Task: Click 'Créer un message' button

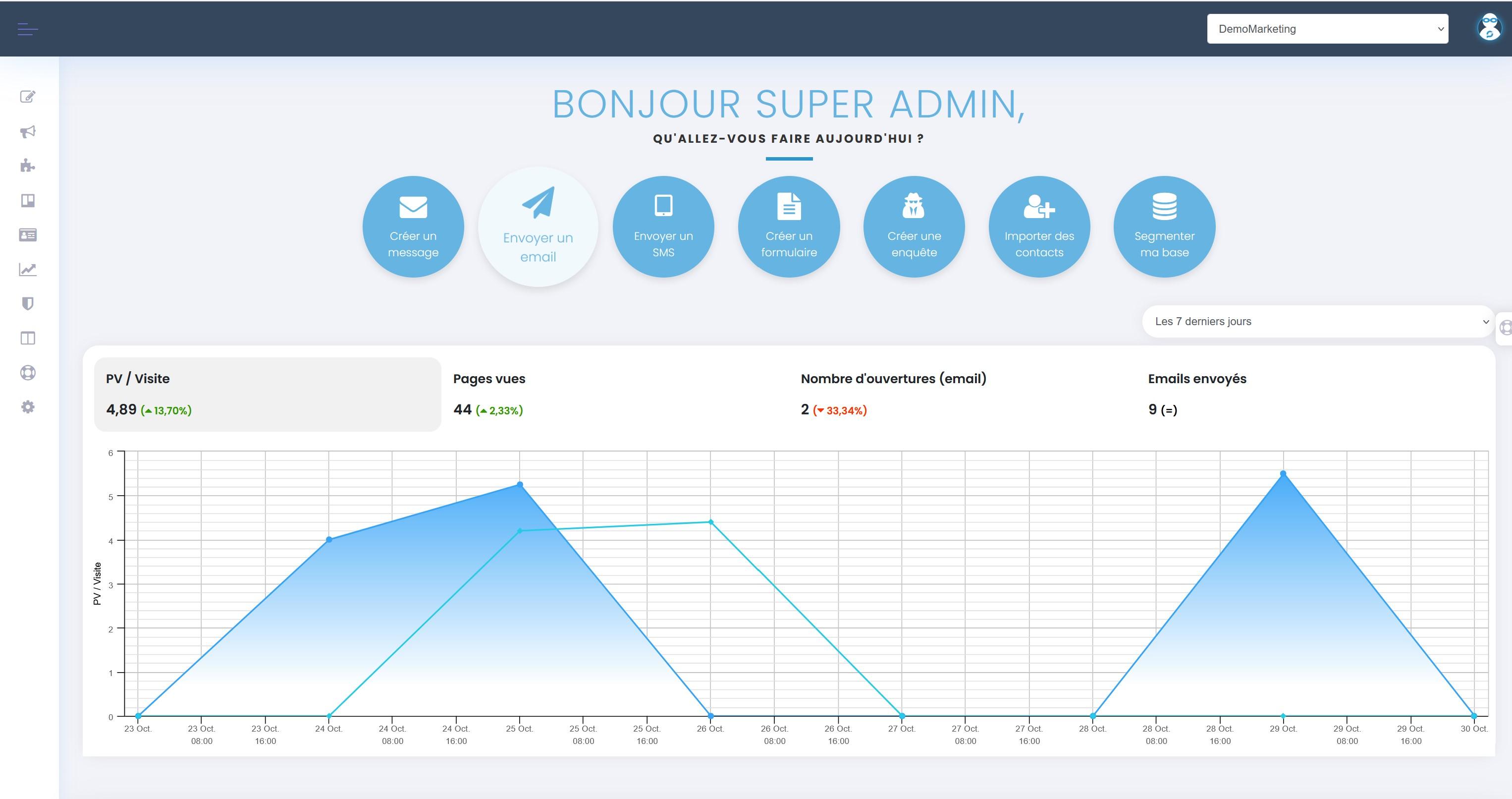Action: pyautogui.click(x=413, y=227)
